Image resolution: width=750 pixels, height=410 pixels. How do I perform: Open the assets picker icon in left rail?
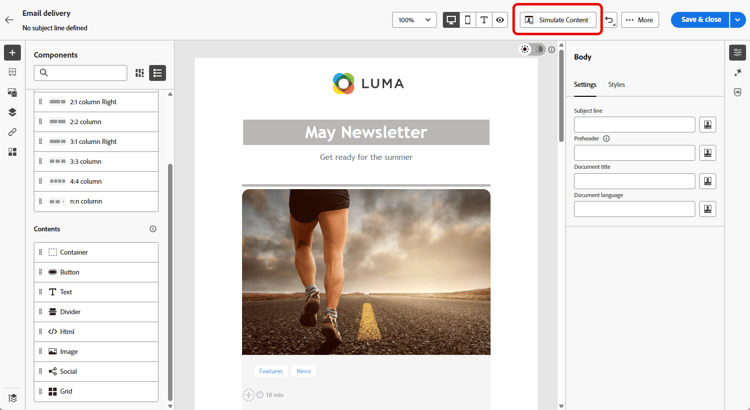(x=12, y=92)
